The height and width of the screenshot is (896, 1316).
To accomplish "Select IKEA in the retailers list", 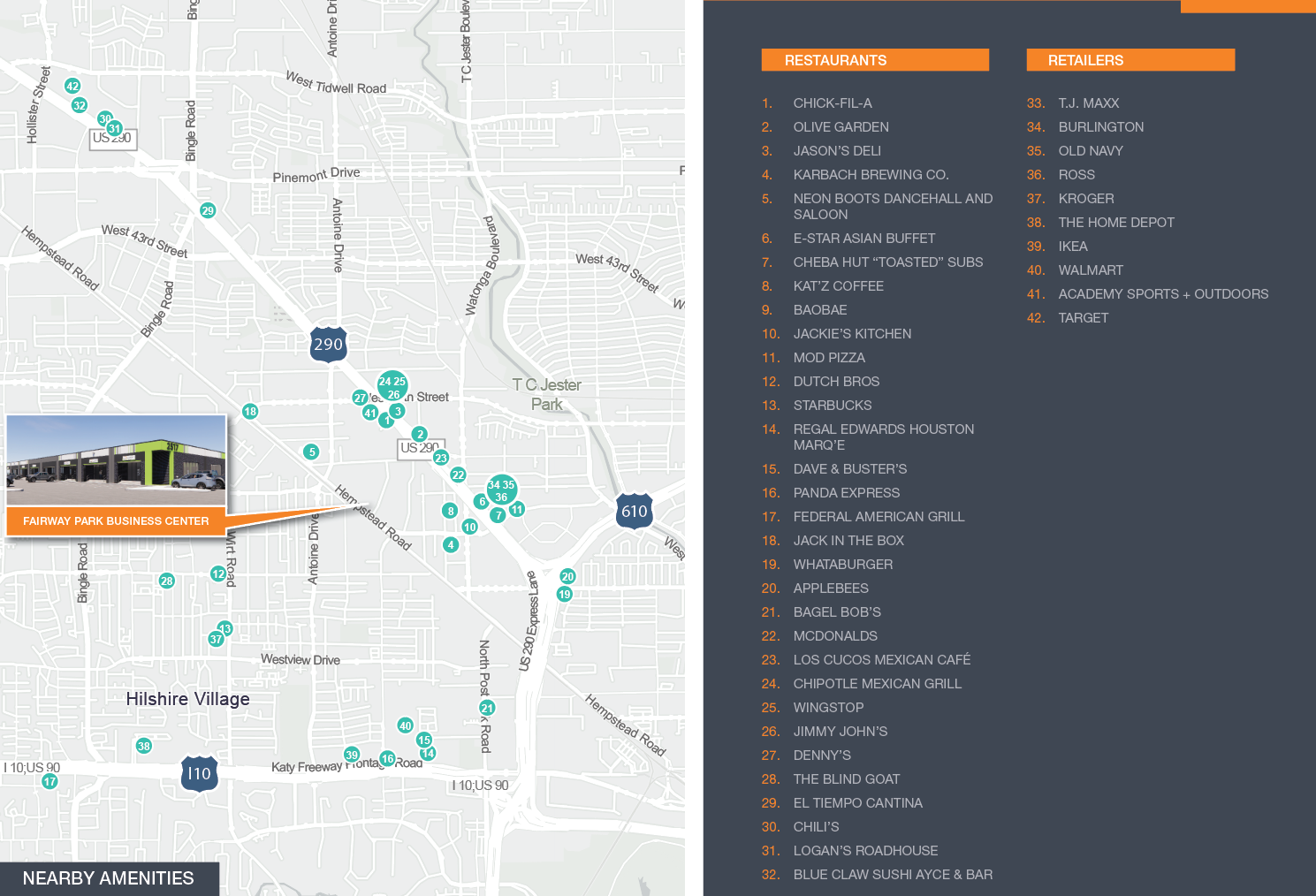I will click(x=1072, y=247).
